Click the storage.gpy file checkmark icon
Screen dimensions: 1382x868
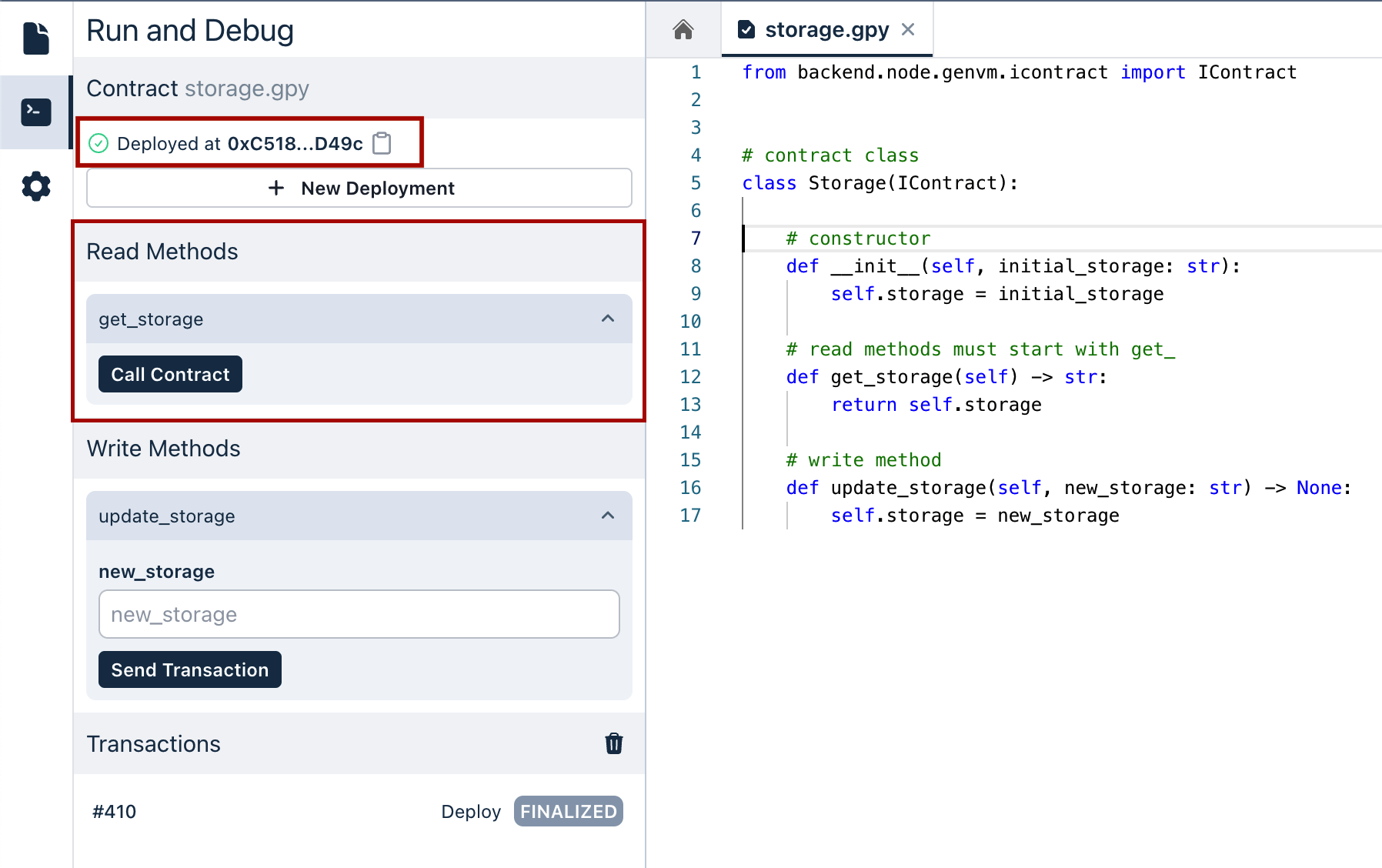click(x=746, y=30)
